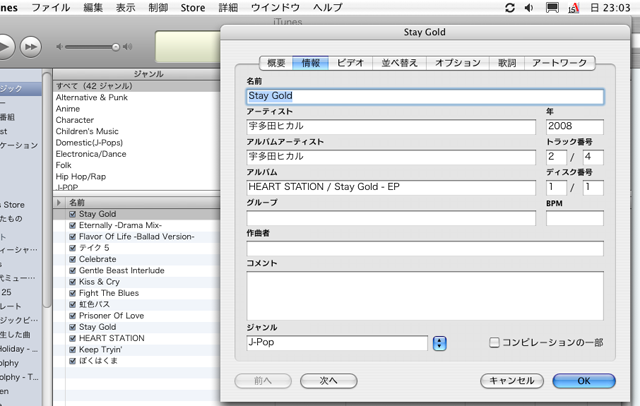Click the disclosure triangle beside 名前 column
The height and width of the screenshot is (406, 640).
59,202
